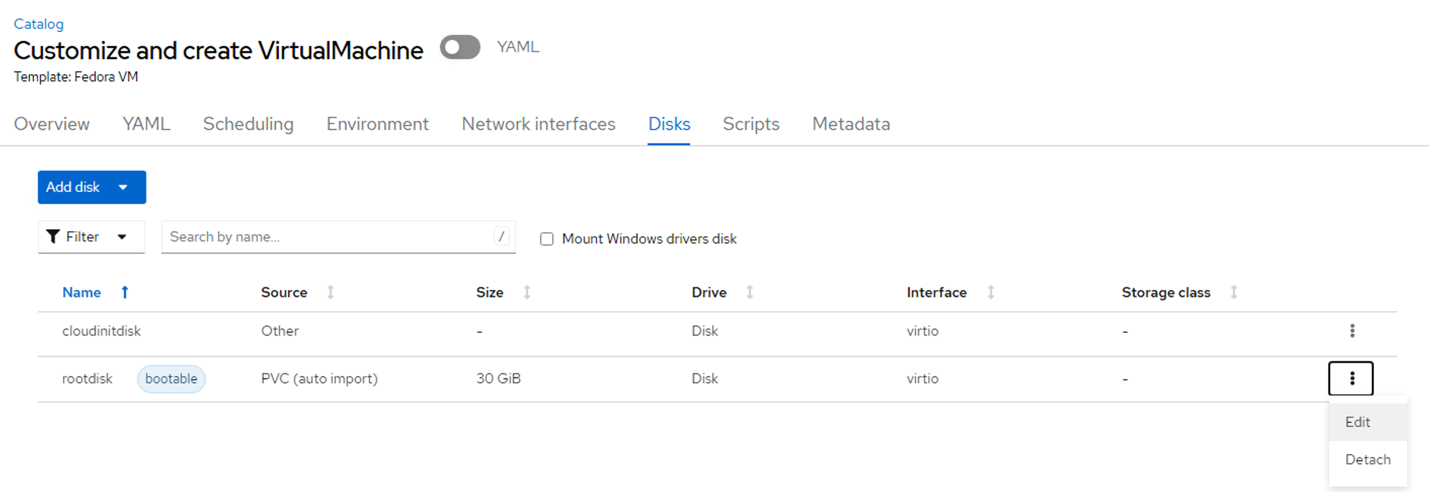1429x492 pixels.
Task: Check Mount Windows drivers disk
Action: (x=547, y=239)
